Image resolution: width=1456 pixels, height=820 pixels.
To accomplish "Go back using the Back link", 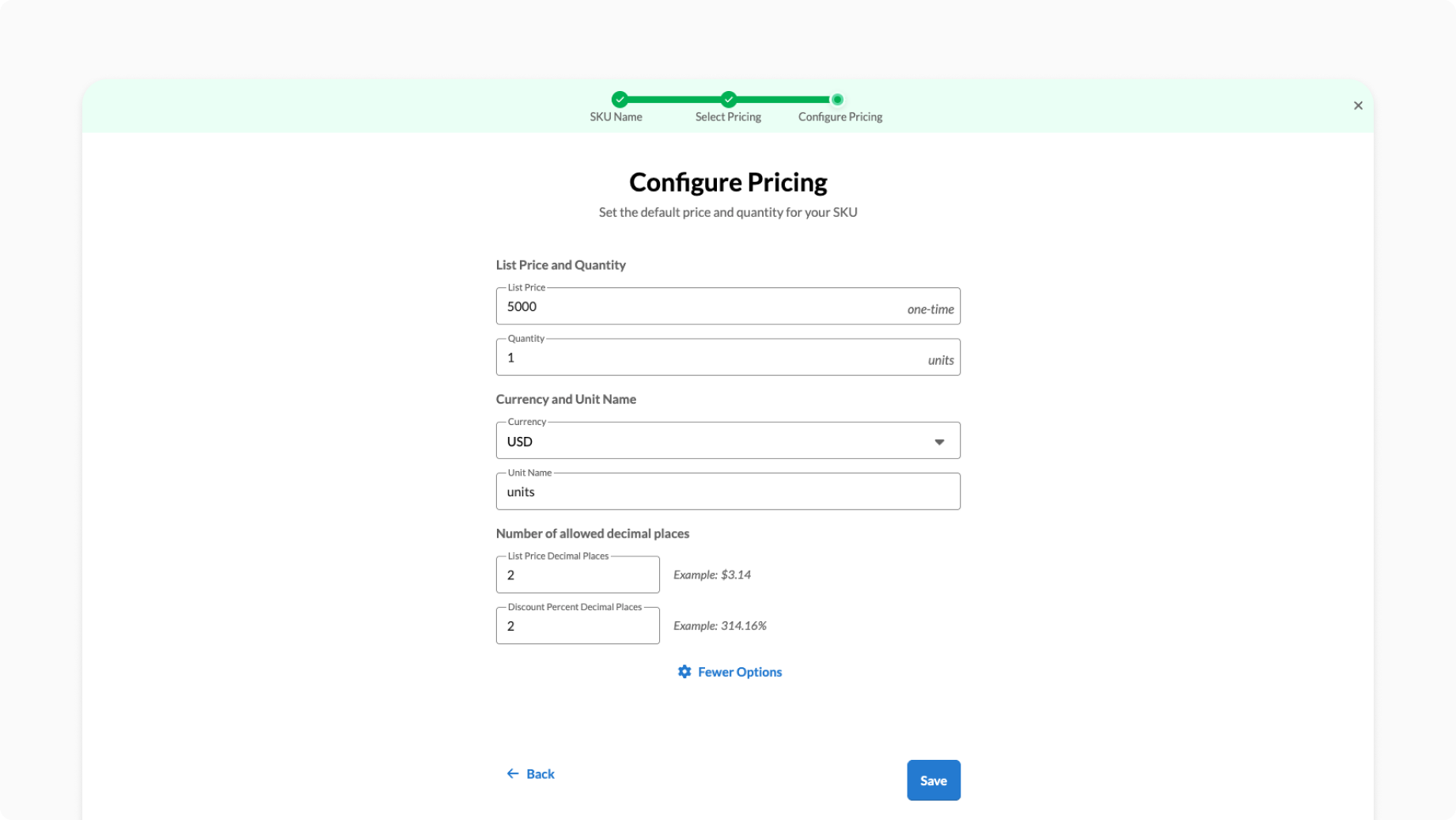I will 540,773.
